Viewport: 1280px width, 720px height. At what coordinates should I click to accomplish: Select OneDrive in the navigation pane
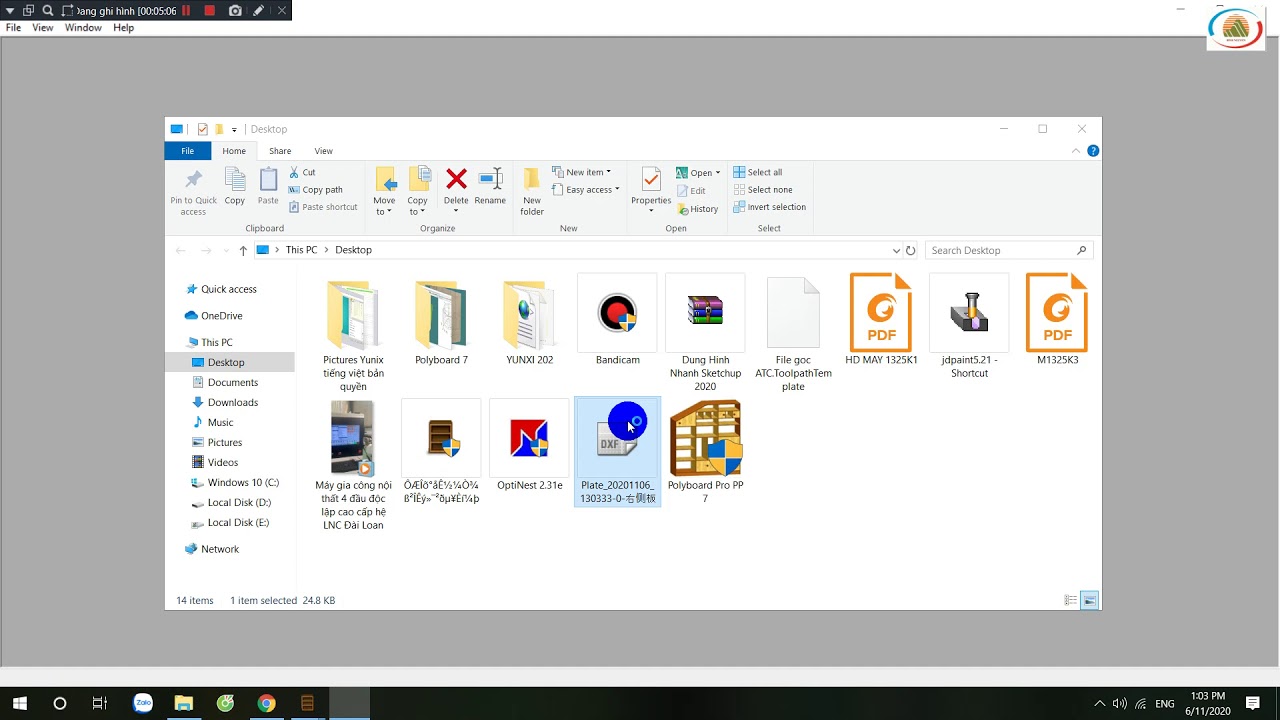click(x=221, y=316)
